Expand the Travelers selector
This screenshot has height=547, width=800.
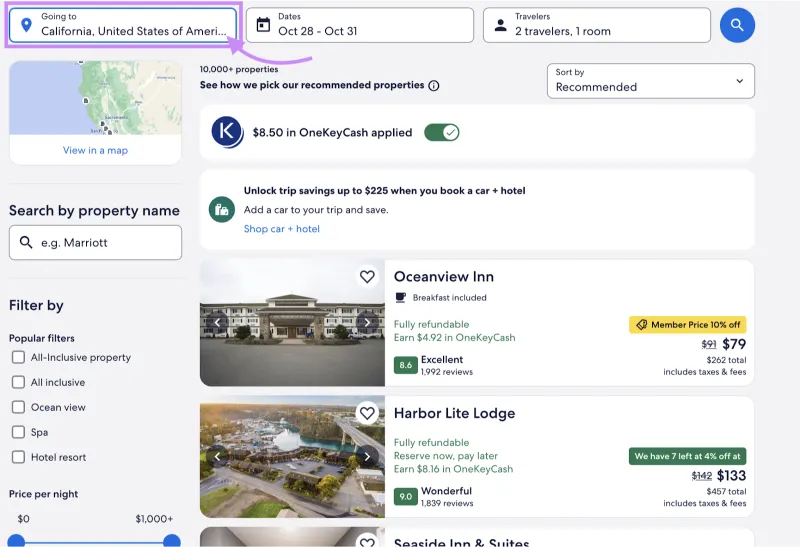pos(596,25)
